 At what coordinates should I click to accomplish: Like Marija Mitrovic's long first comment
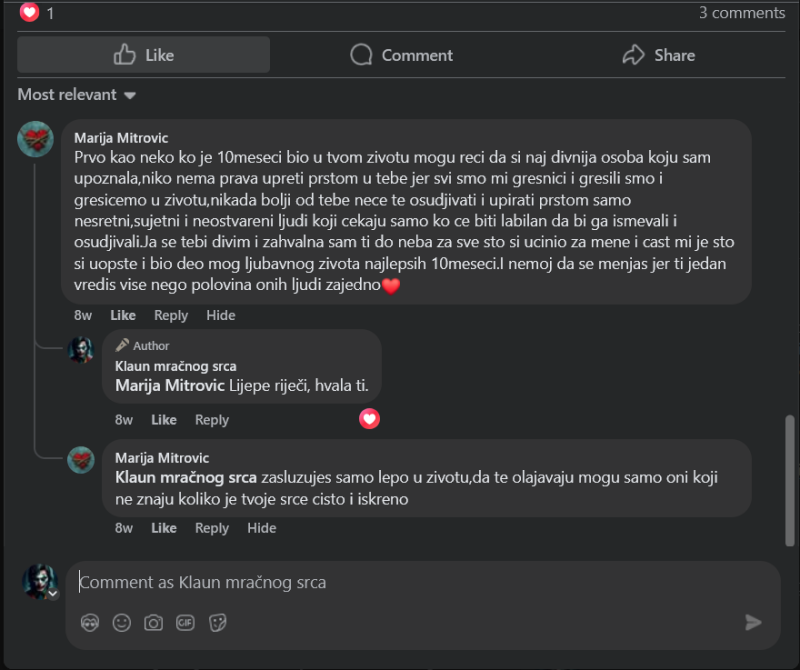click(123, 315)
